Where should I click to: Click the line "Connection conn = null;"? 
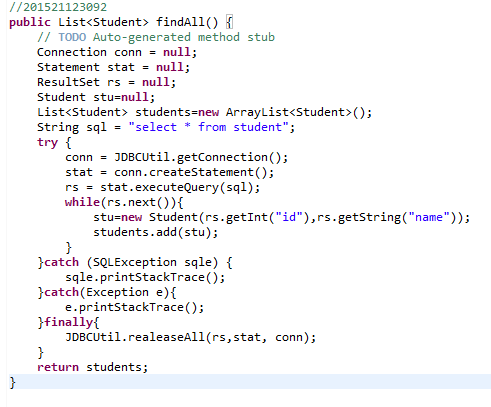117,52
